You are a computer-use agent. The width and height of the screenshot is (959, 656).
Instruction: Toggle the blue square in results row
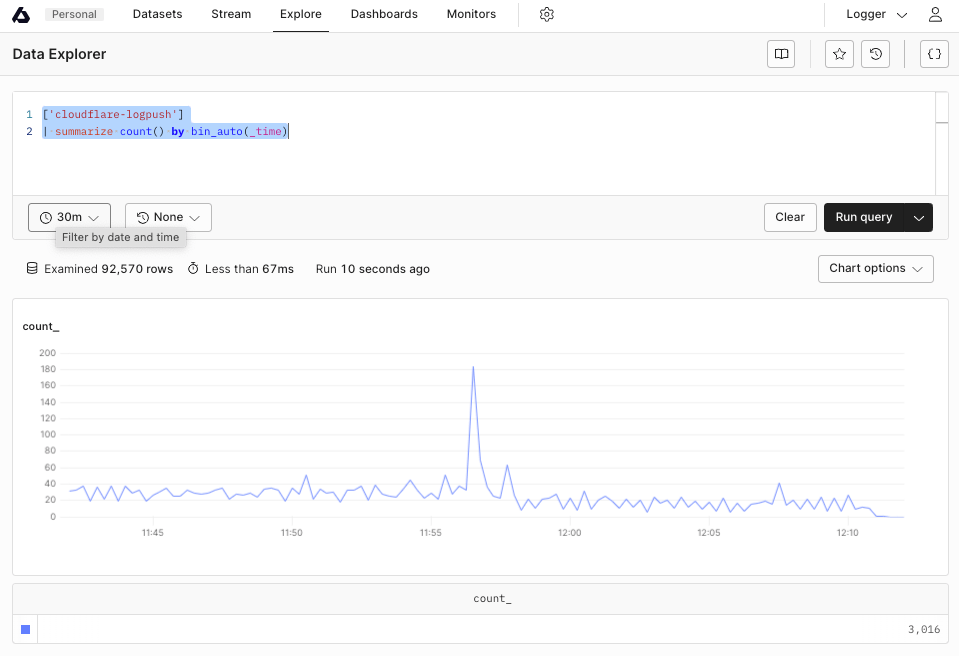(25, 629)
